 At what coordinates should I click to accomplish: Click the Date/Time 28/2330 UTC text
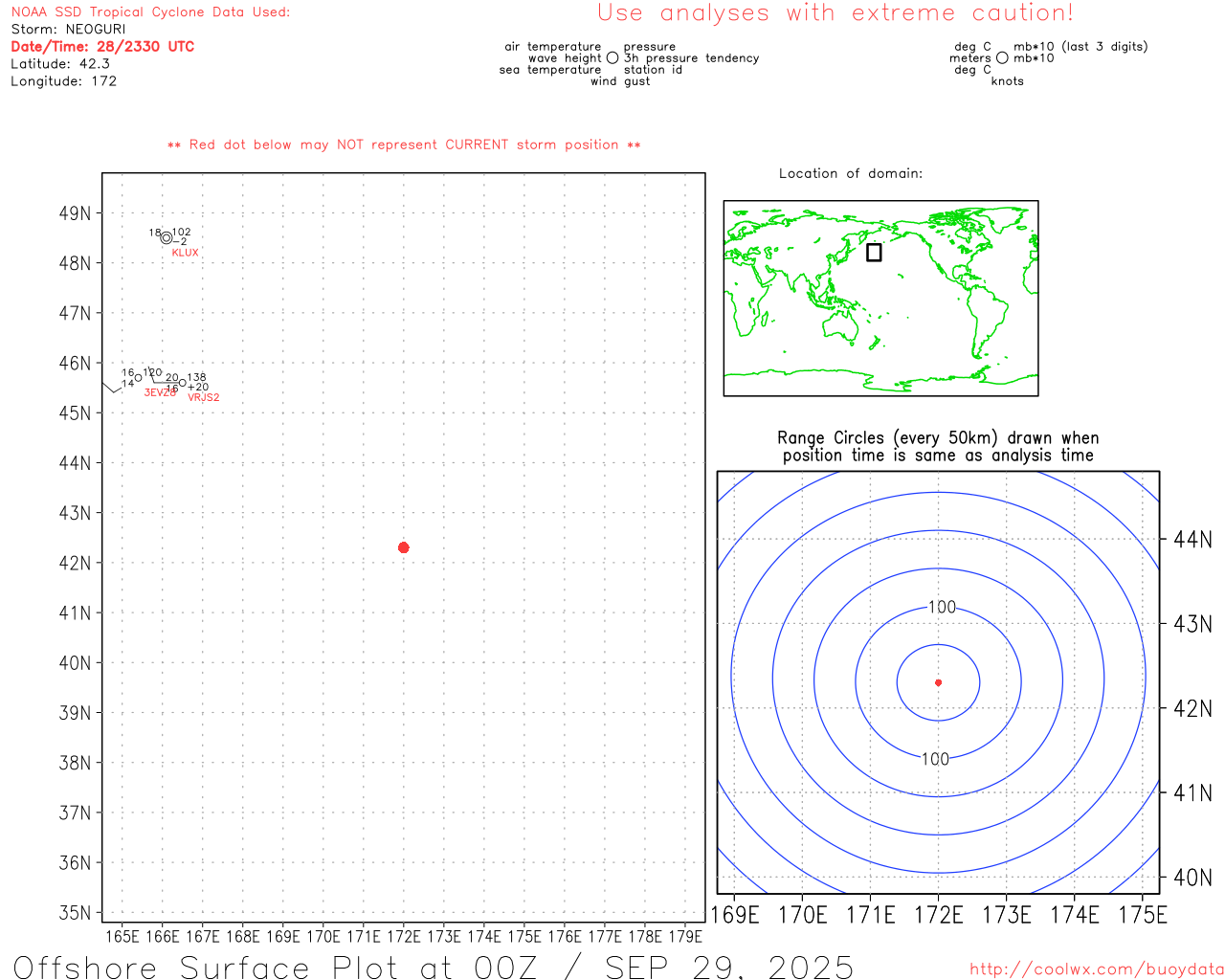point(102,47)
